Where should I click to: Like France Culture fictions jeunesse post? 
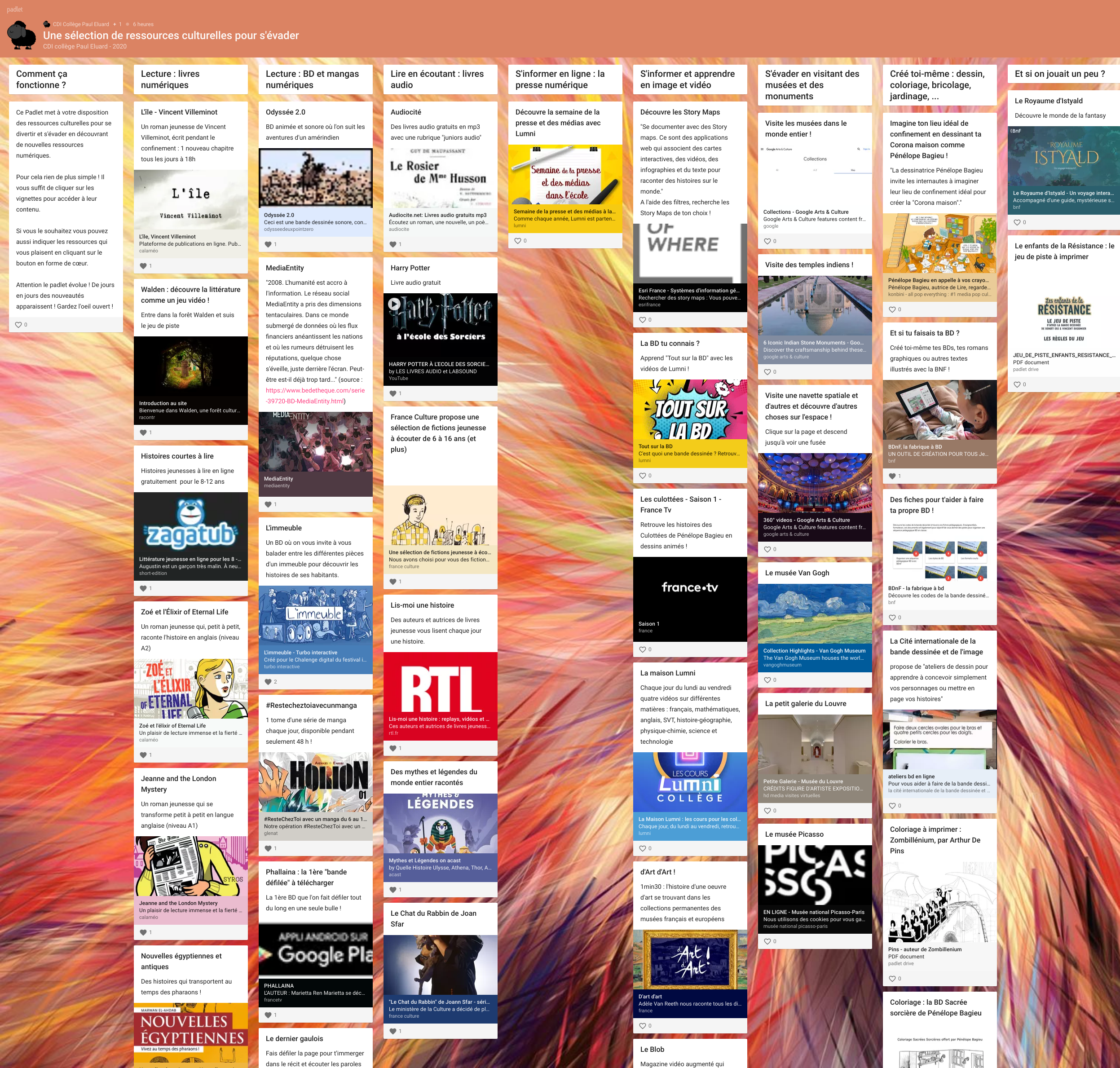pyautogui.click(x=392, y=581)
